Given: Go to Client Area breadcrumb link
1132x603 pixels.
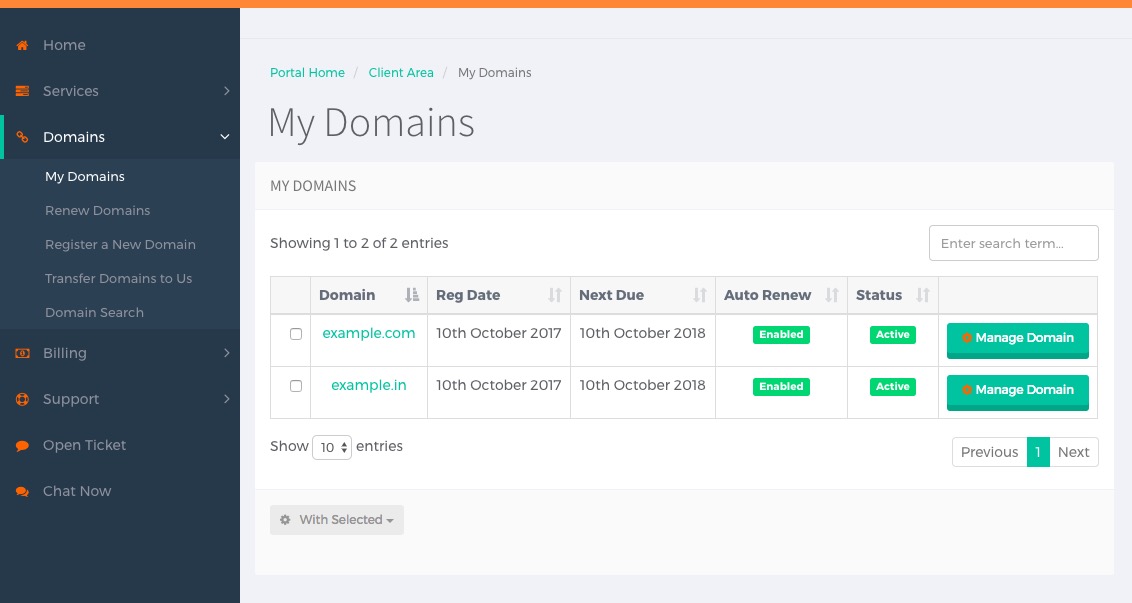Looking at the screenshot, I should [401, 73].
